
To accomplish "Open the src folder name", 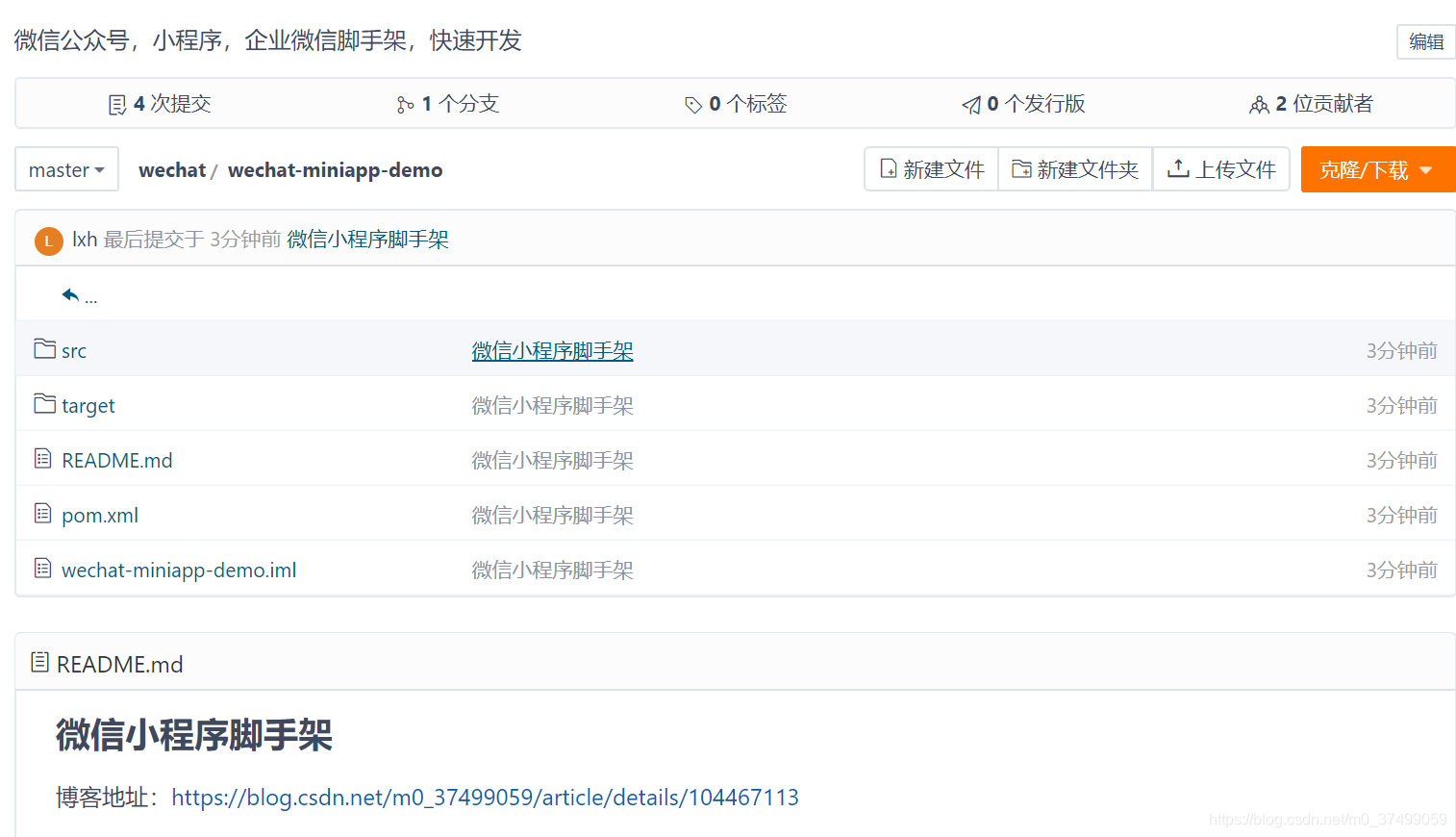I will [74, 351].
